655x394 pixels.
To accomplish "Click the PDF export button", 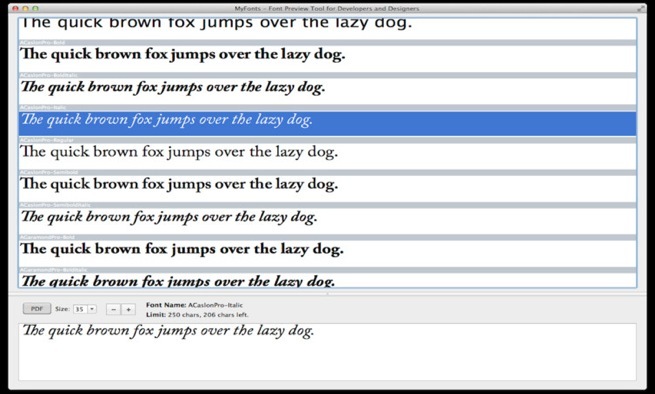I will 37,309.
